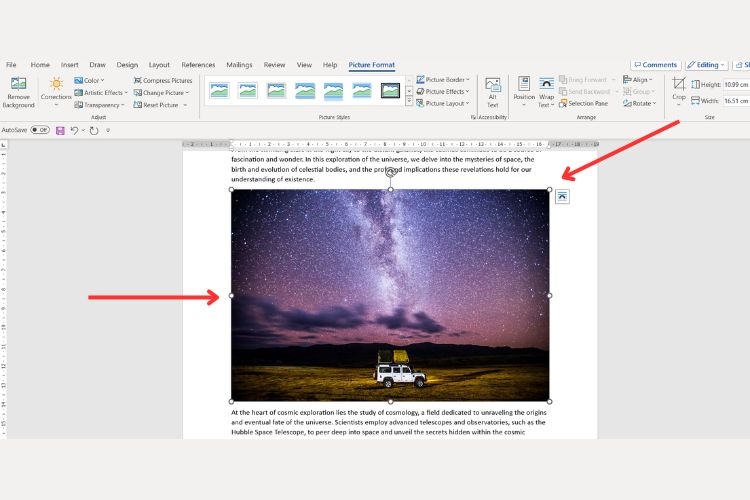
Task: Open the Selection Pane
Action: (584, 103)
